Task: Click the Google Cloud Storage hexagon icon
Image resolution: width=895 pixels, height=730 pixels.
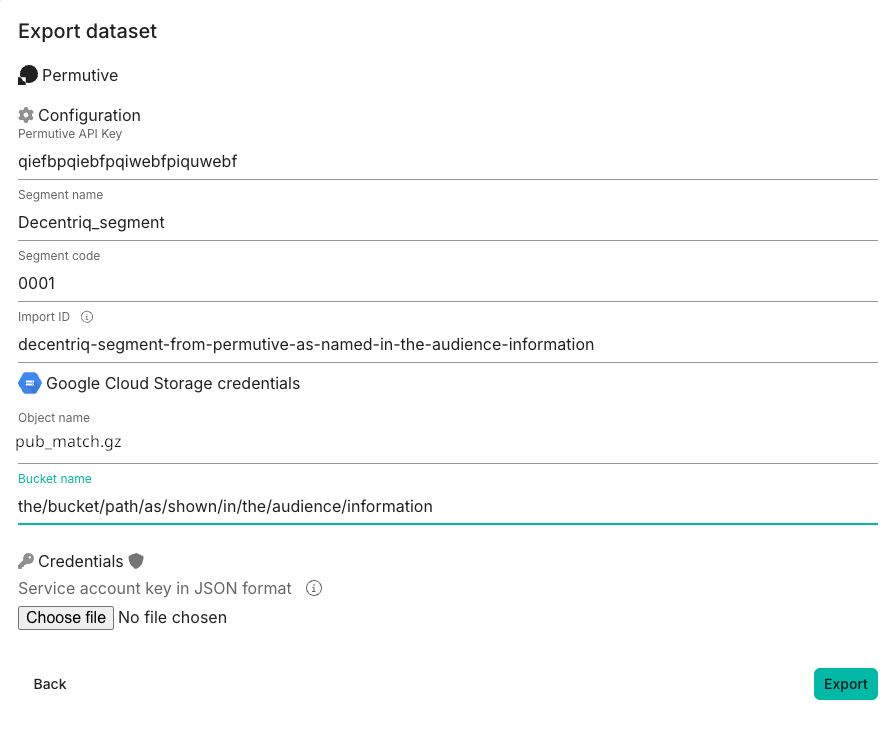Action: 30,383
